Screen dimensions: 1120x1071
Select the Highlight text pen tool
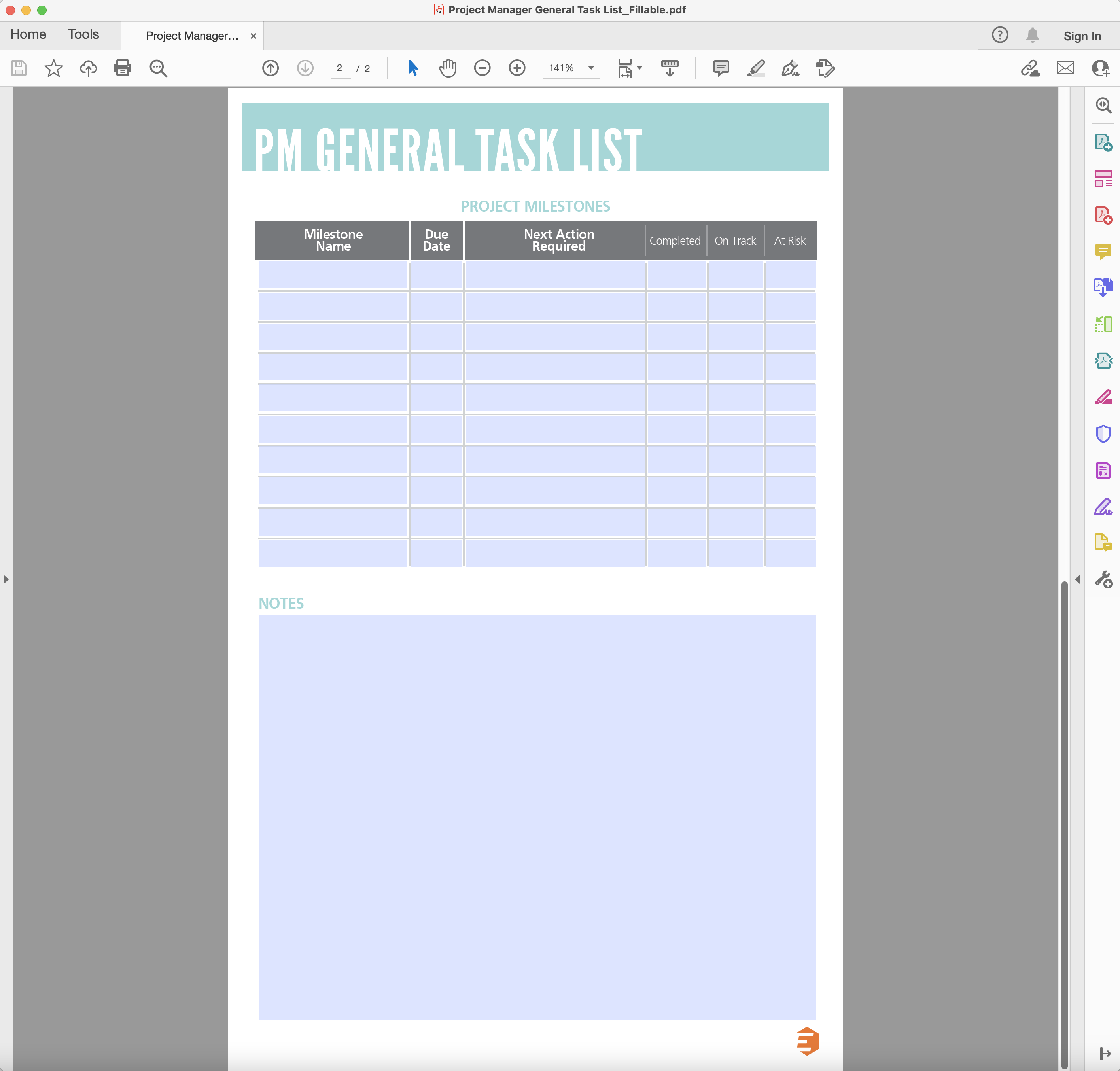point(756,68)
